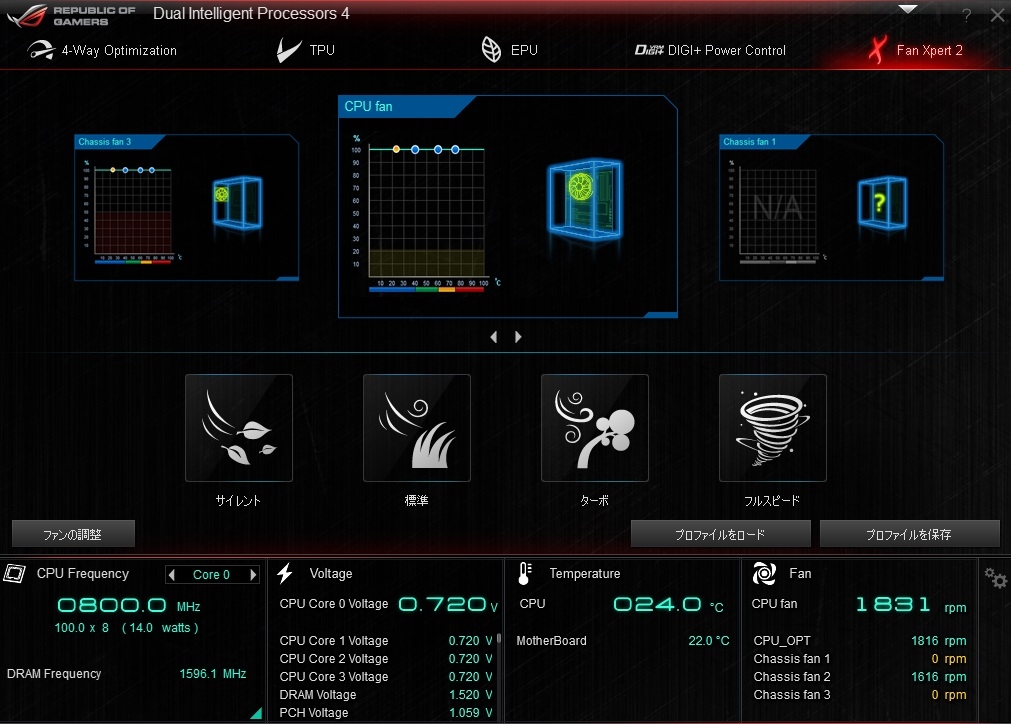Click the Temperature thermometer icon

(x=525, y=573)
